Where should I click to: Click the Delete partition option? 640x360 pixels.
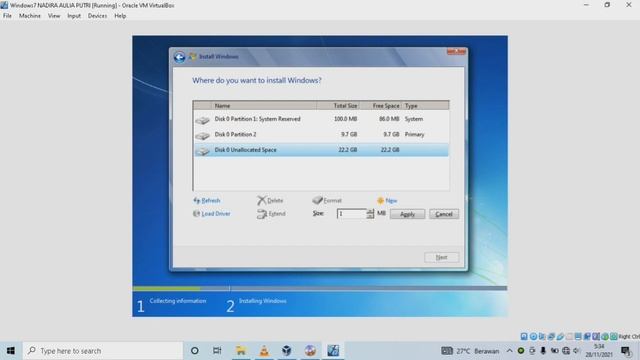click(275, 201)
